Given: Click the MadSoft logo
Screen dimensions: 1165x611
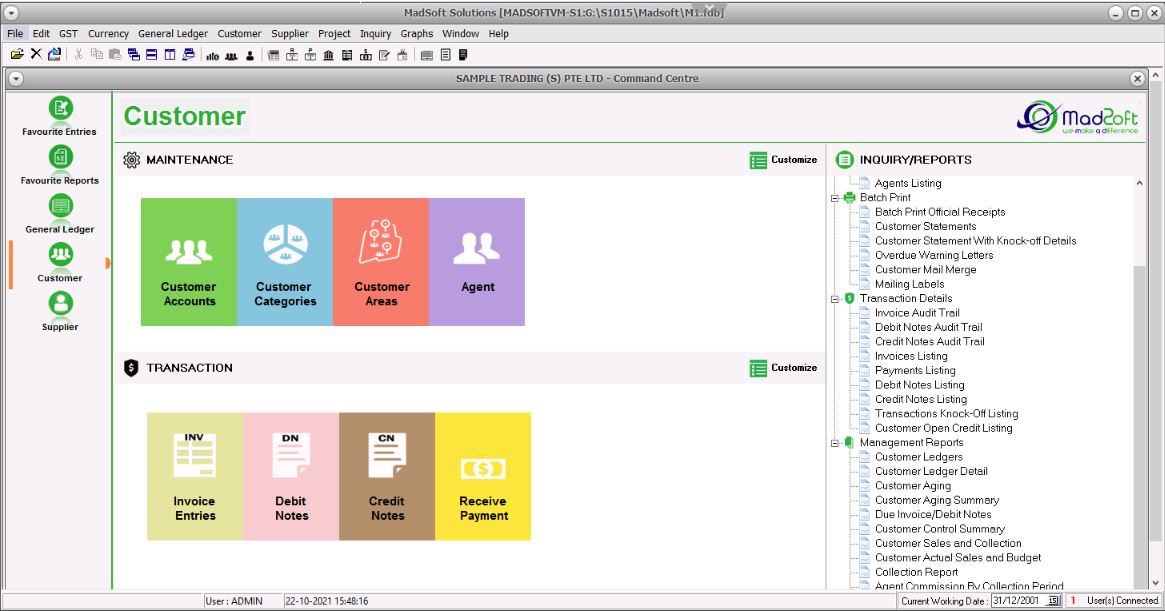Looking at the screenshot, I should click(x=1077, y=117).
